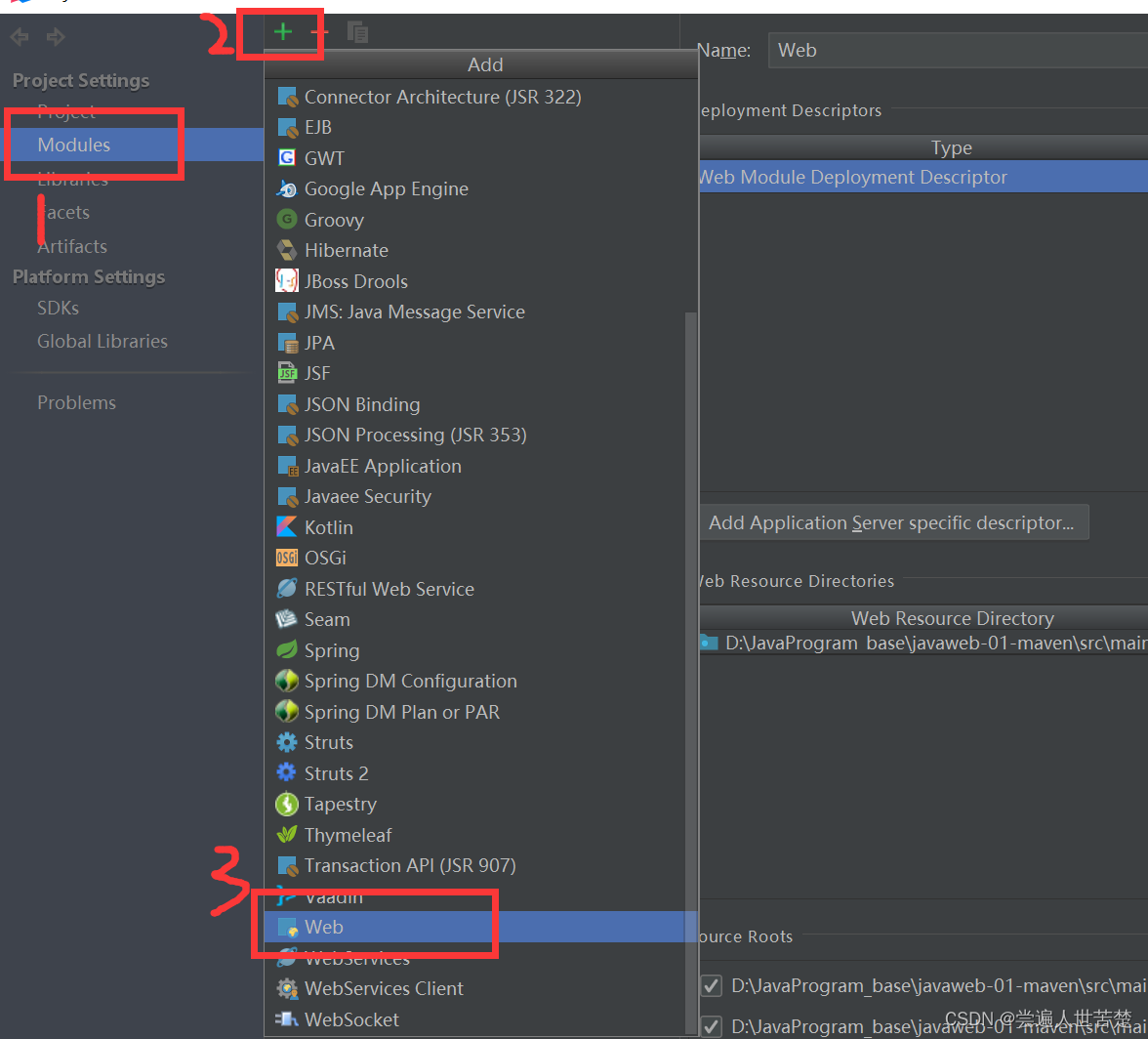Click the Seam icon
This screenshot has height=1039, width=1148.
click(287, 619)
